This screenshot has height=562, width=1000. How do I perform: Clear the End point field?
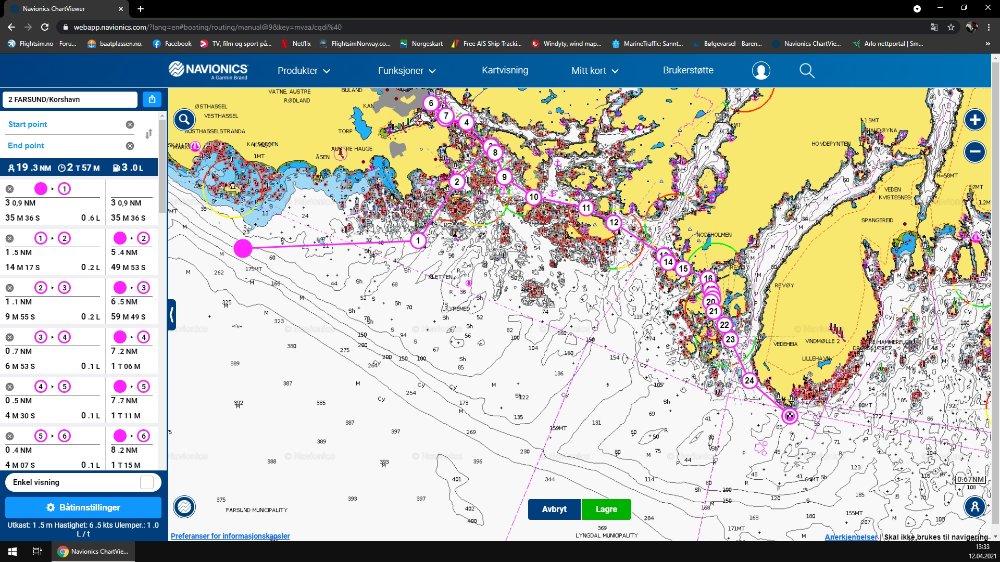(129, 146)
